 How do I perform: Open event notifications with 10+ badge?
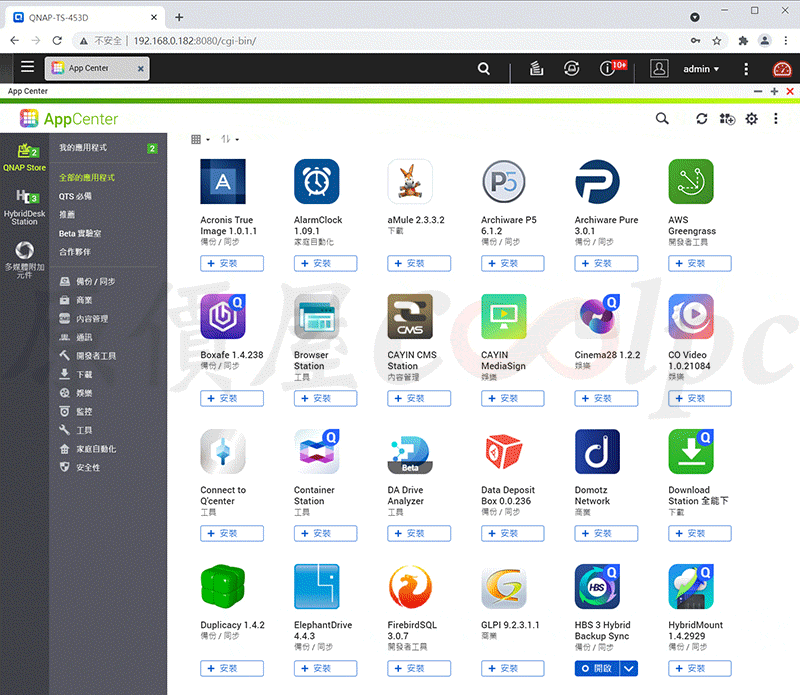[612, 67]
